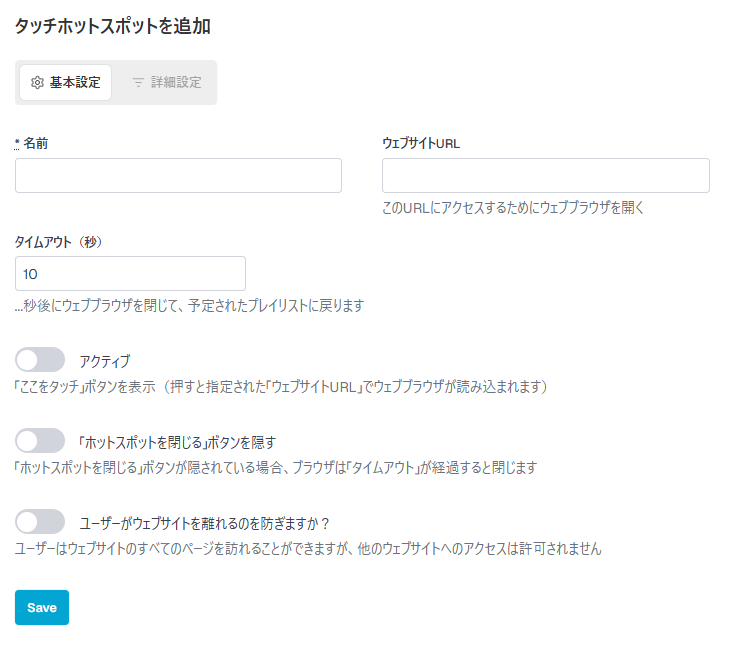Click into the ウェブサイトURL input box
Viewport: 732px width, 651px height.
click(x=546, y=176)
